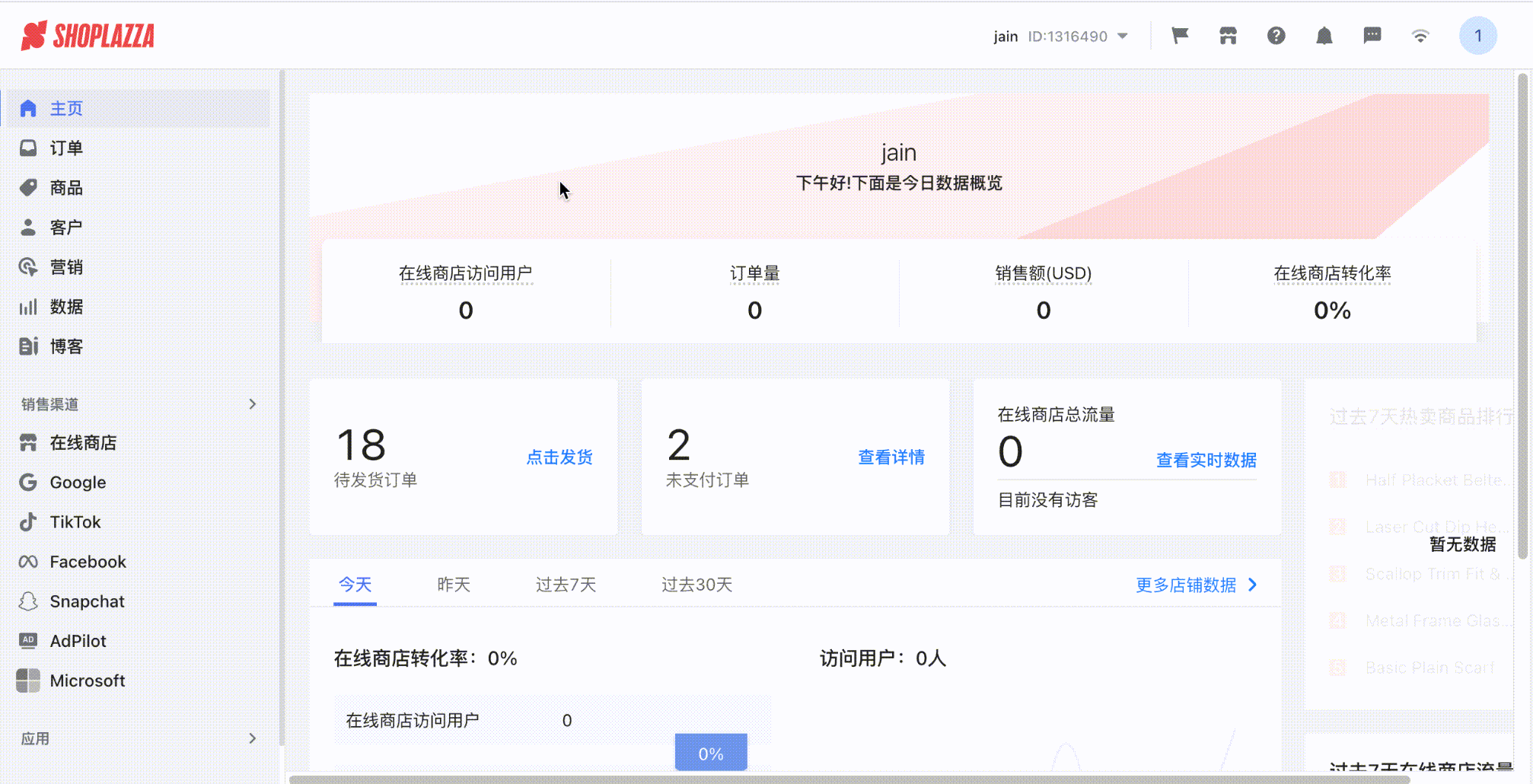Click the horizontal page scrollbar
This screenshot has height=784, width=1533.
849,779
